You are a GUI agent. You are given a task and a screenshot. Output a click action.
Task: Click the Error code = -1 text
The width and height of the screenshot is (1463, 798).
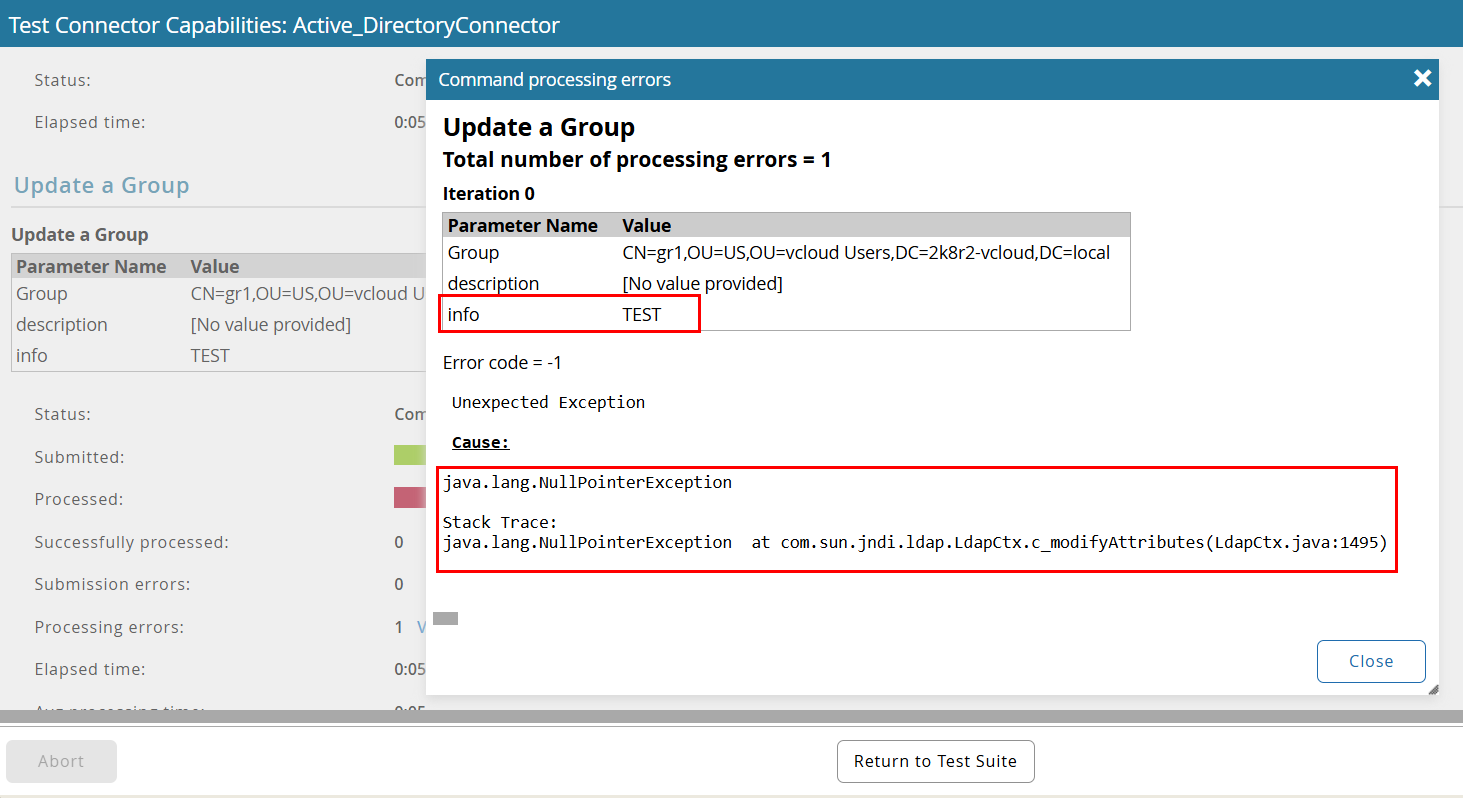pyautogui.click(x=509, y=362)
